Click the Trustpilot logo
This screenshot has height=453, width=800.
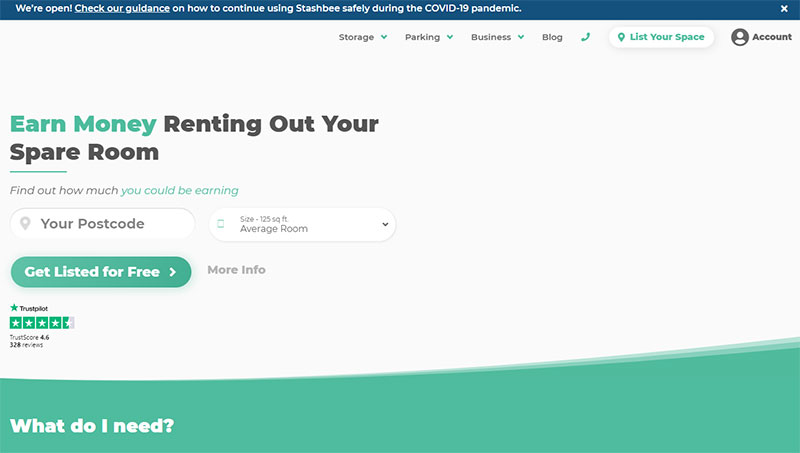(29, 308)
